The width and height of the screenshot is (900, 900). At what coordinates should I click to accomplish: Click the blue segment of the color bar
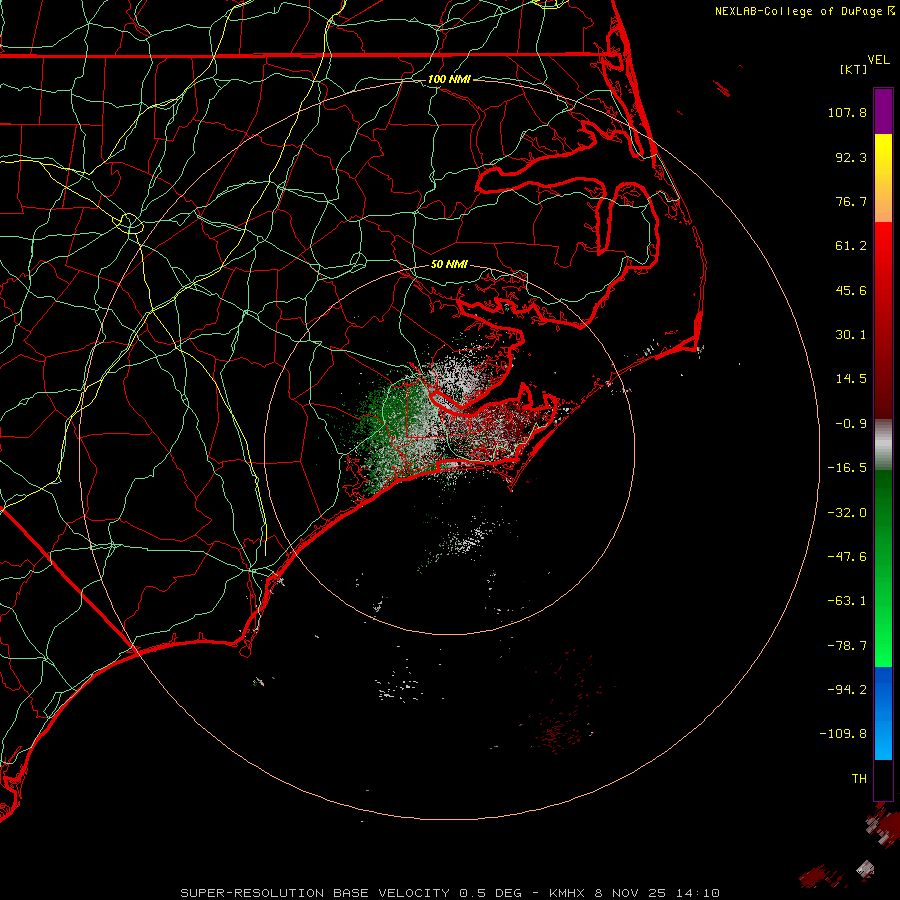[x=883, y=713]
